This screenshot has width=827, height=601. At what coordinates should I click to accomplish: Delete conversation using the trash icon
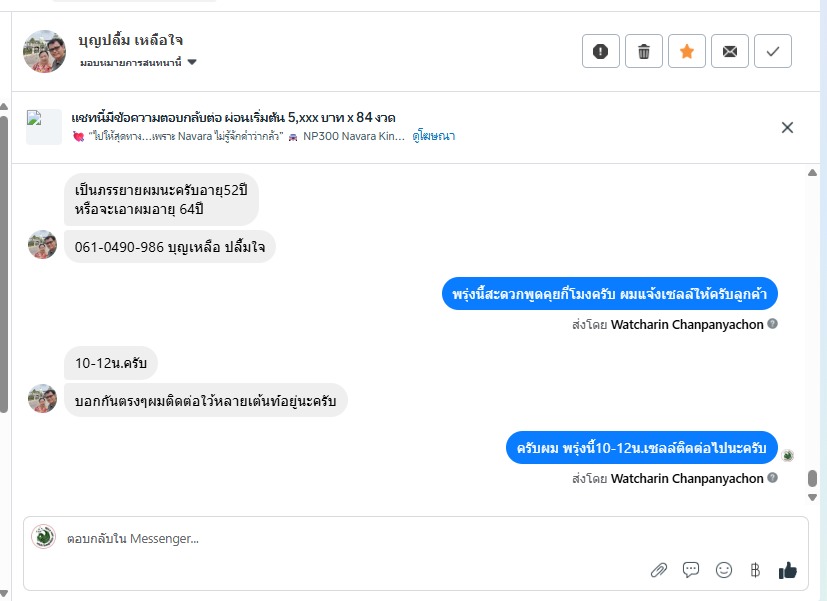coord(644,52)
